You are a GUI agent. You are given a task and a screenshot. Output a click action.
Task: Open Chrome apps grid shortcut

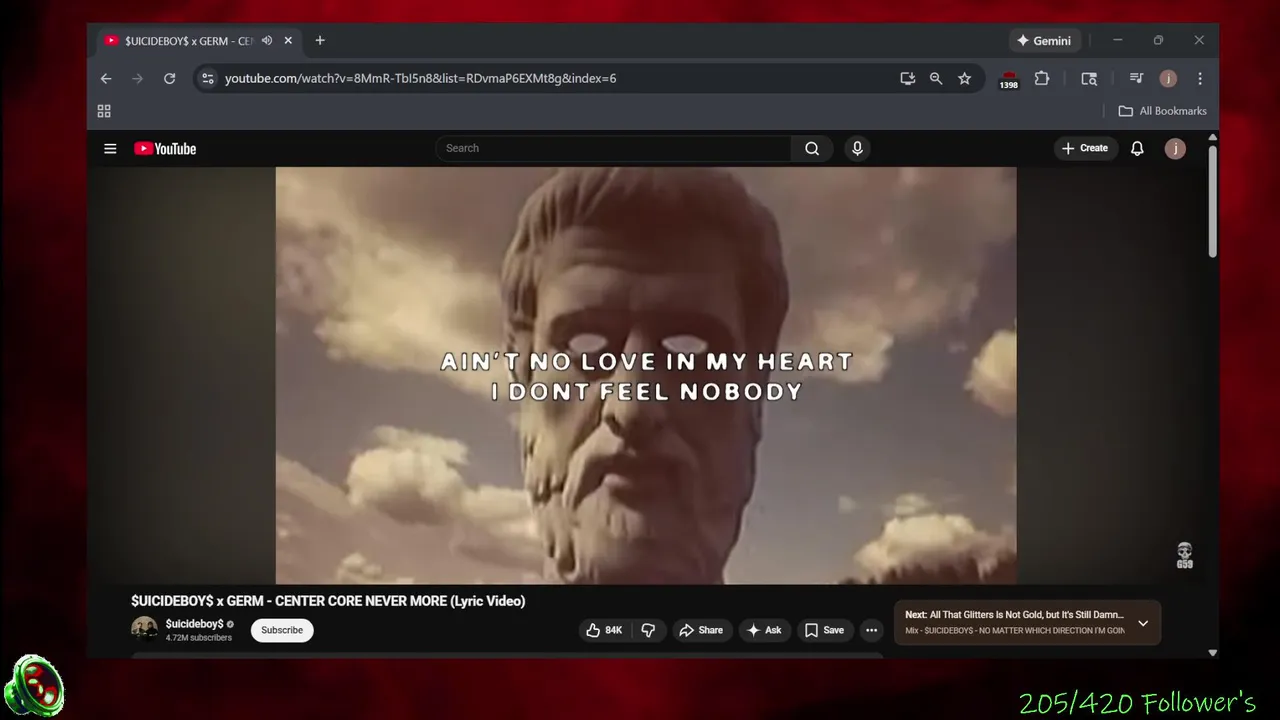pos(104,111)
